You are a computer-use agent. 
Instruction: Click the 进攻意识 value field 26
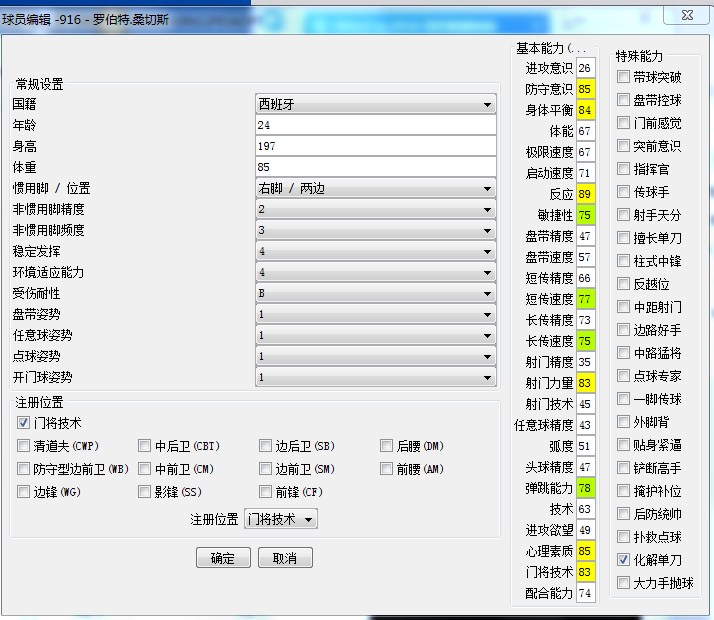pos(586,68)
